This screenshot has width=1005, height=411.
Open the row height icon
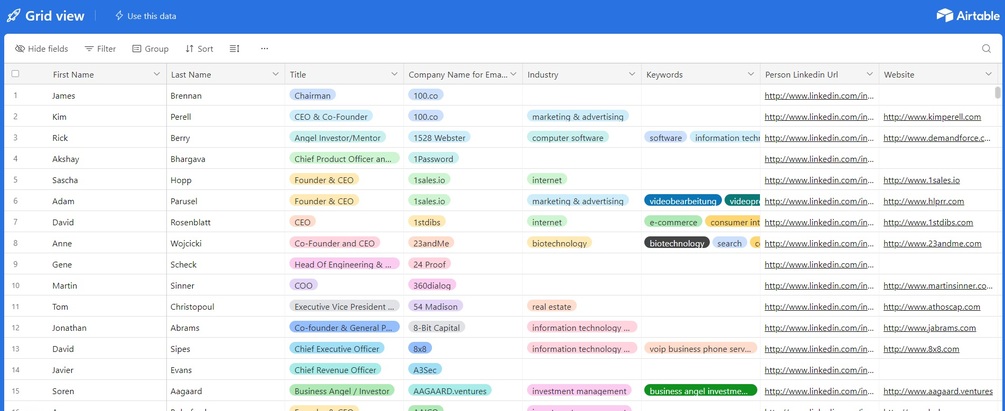click(x=235, y=49)
